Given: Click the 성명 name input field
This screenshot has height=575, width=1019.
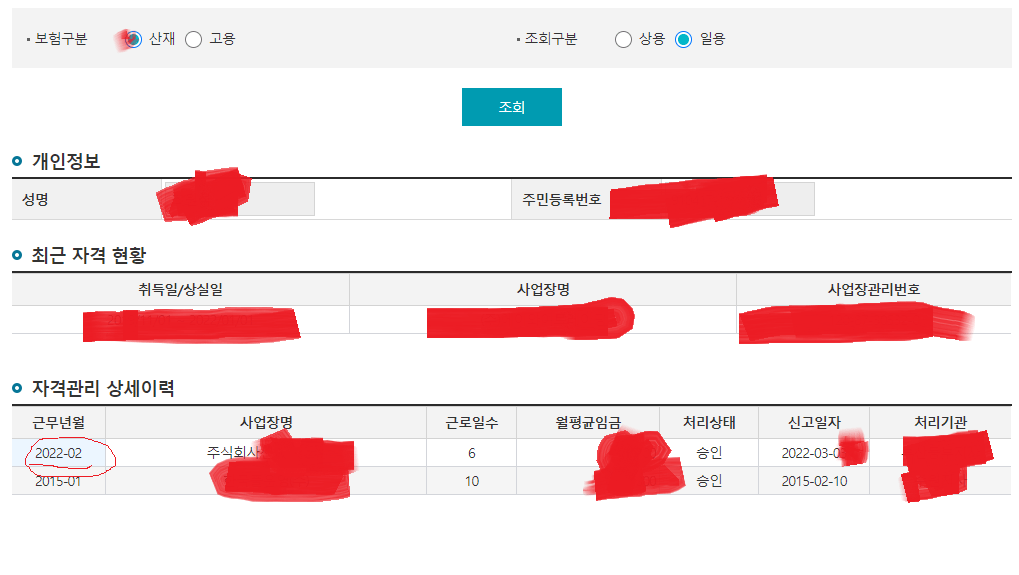Looking at the screenshot, I should pos(280,199).
